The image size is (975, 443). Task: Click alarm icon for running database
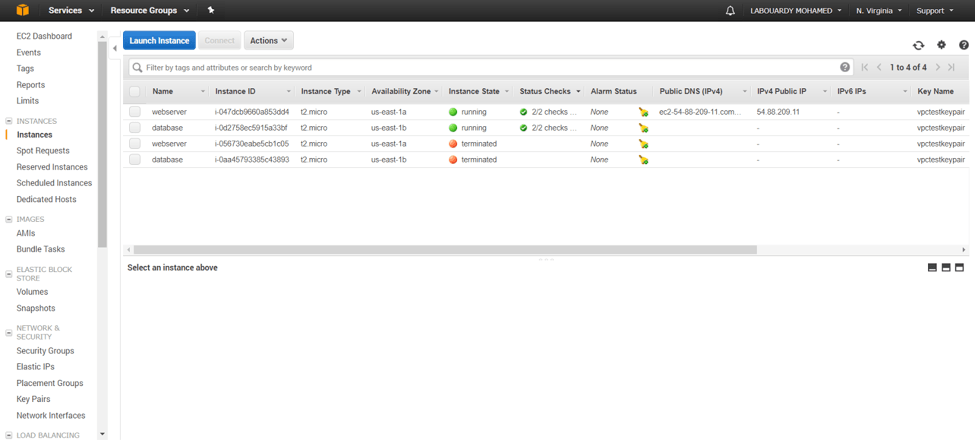[x=643, y=128]
